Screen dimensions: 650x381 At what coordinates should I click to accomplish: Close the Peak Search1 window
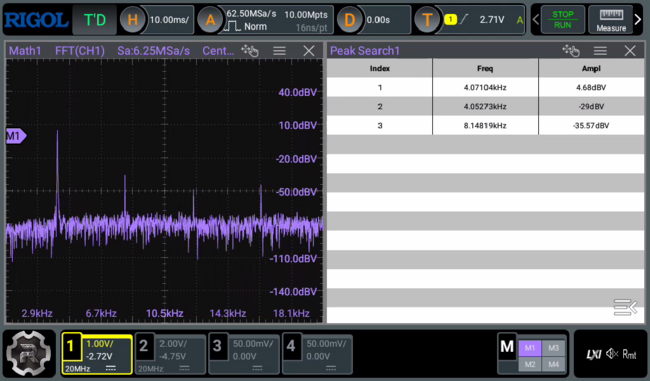tap(630, 51)
